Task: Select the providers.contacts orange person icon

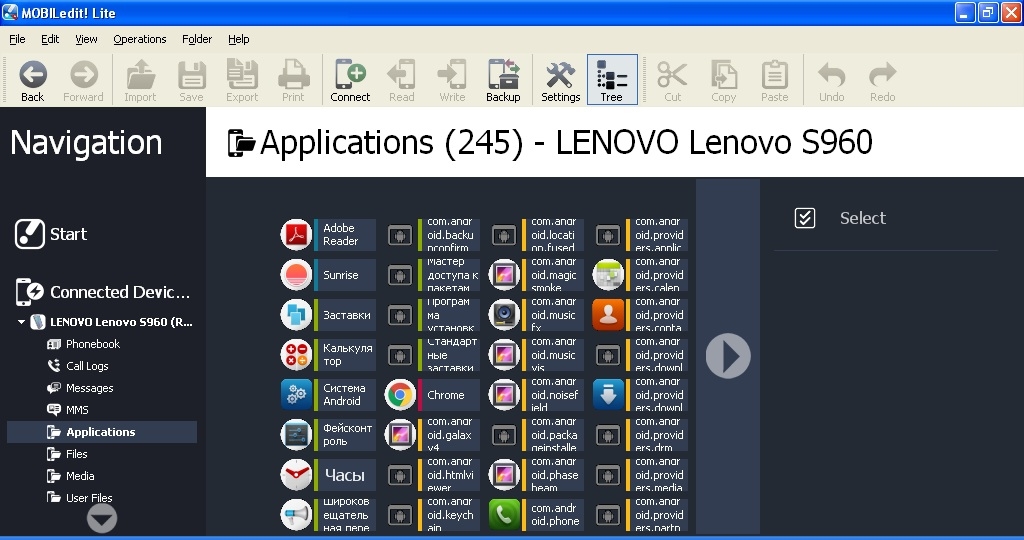Action: coord(608,315)
